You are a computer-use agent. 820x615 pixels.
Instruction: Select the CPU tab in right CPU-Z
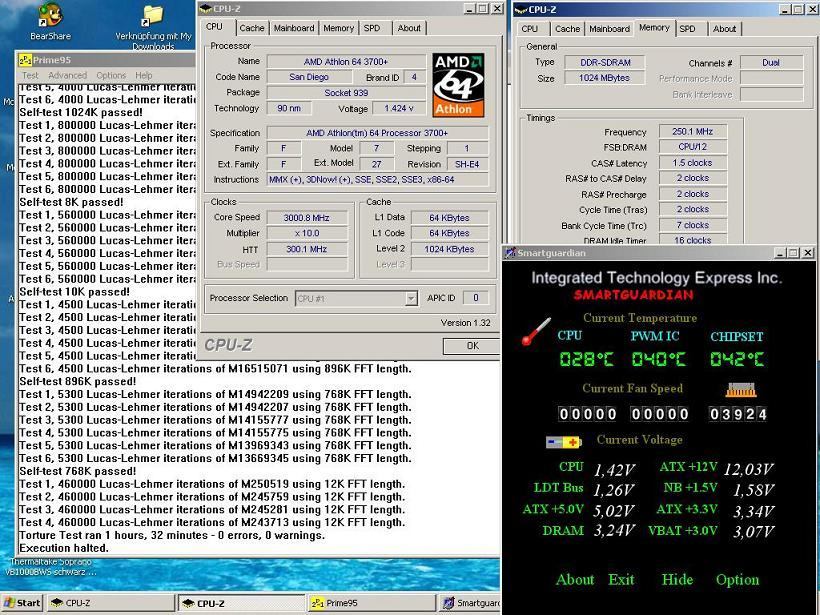pos(529,29)
